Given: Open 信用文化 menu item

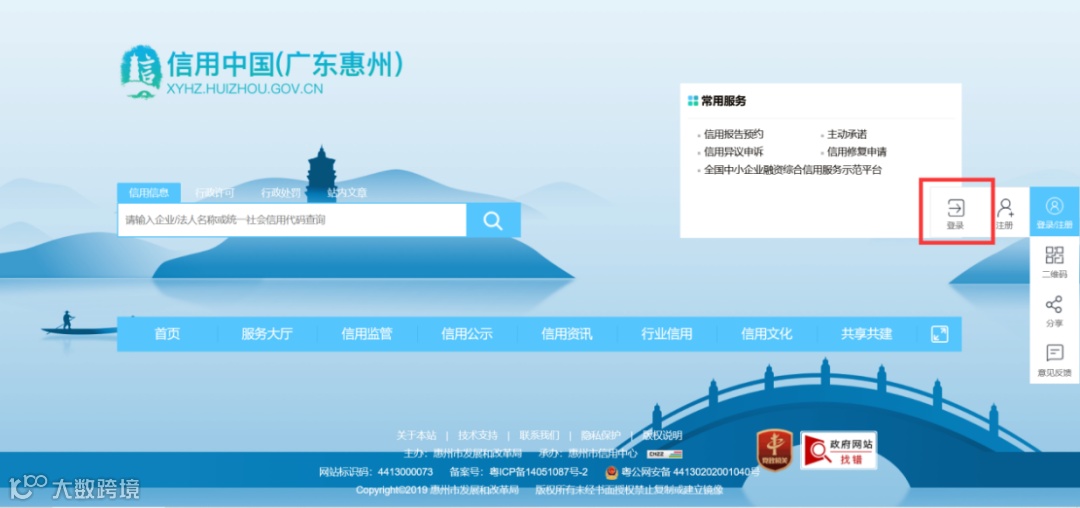Looking at the screenshot, I should coord(767,334).
